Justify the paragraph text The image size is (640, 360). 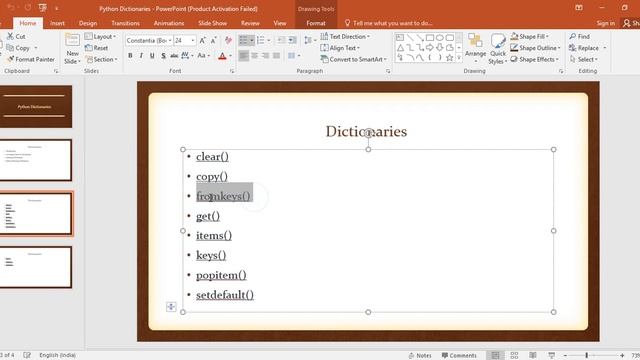(x=277, y=56)
